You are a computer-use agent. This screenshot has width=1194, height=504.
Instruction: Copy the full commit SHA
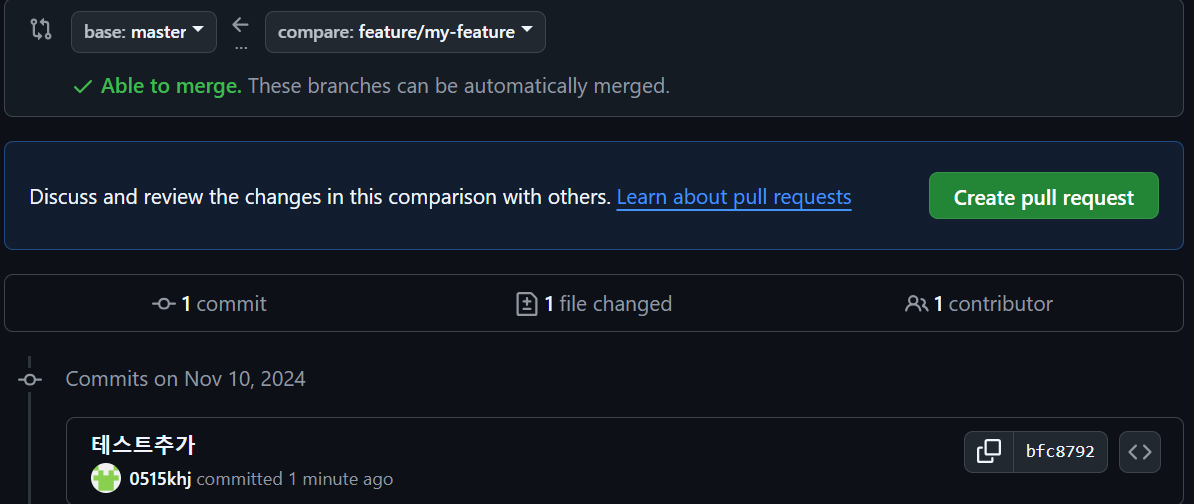coord(988,452)
